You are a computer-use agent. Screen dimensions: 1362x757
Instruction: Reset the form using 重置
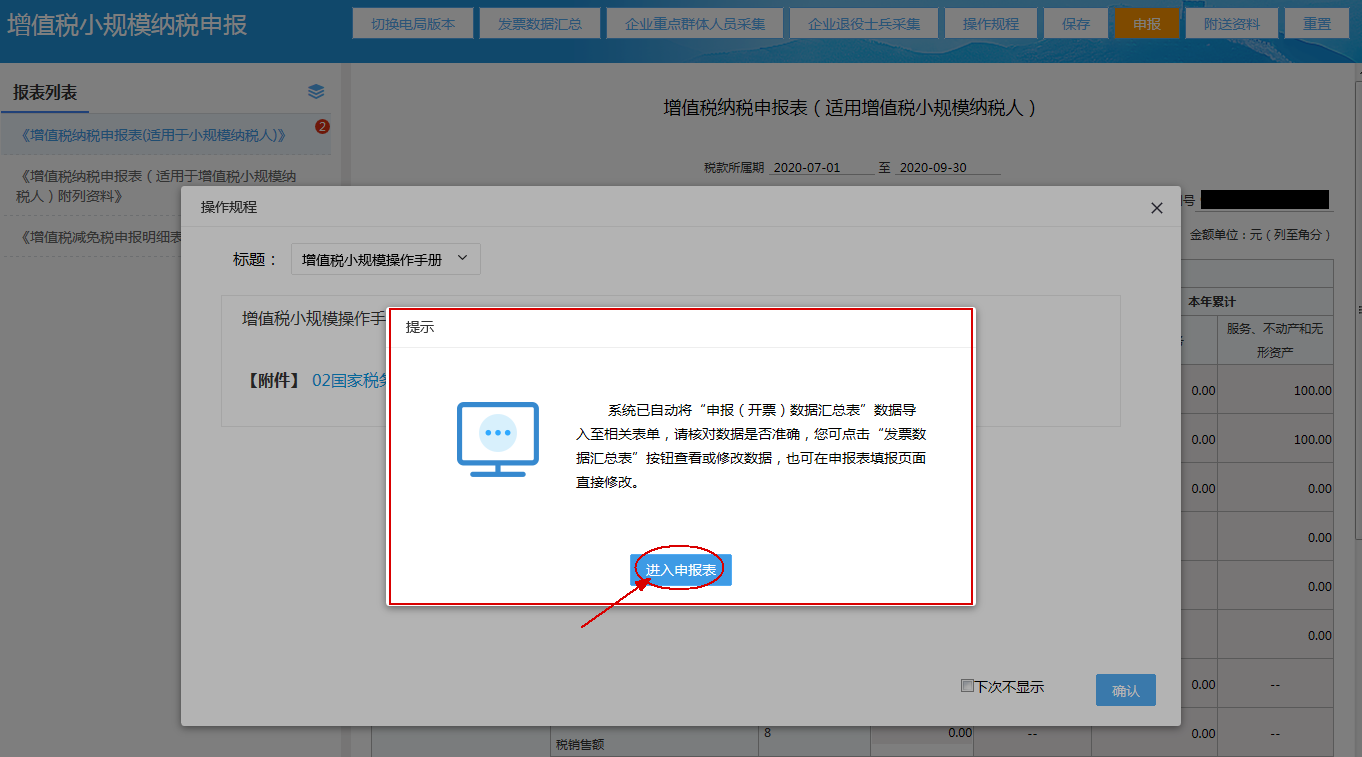point(1317,22)
